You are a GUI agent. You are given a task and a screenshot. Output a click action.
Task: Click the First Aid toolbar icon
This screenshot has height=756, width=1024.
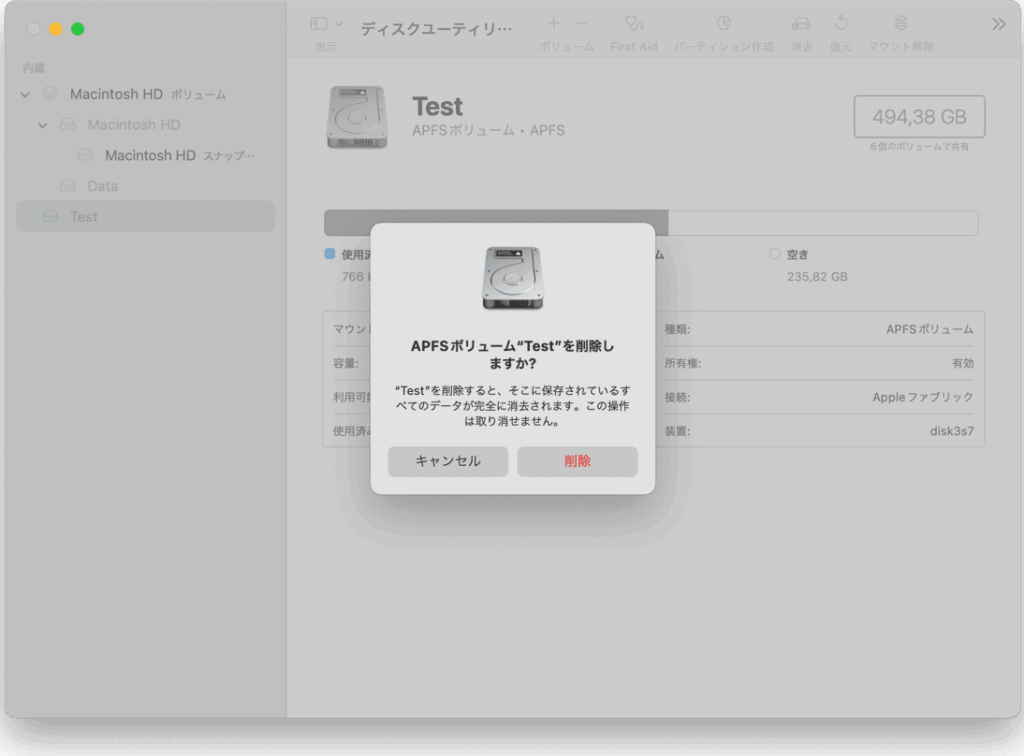point(634,23)
